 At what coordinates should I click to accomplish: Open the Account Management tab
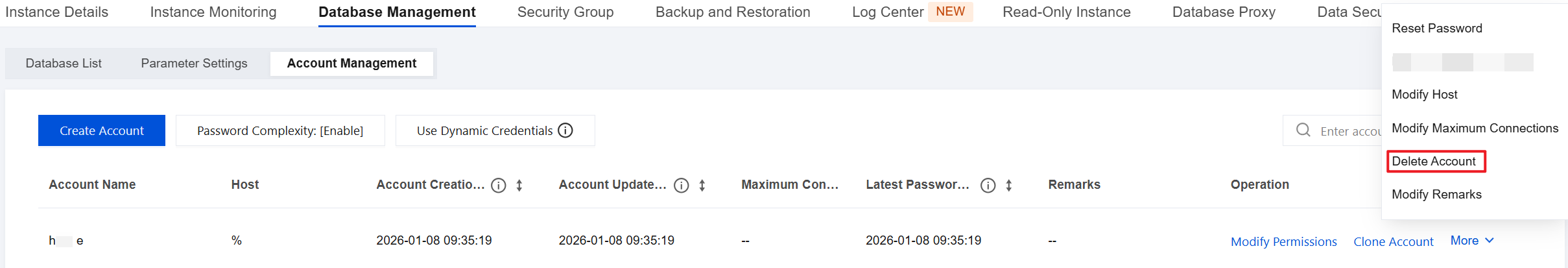coord(351,64)
